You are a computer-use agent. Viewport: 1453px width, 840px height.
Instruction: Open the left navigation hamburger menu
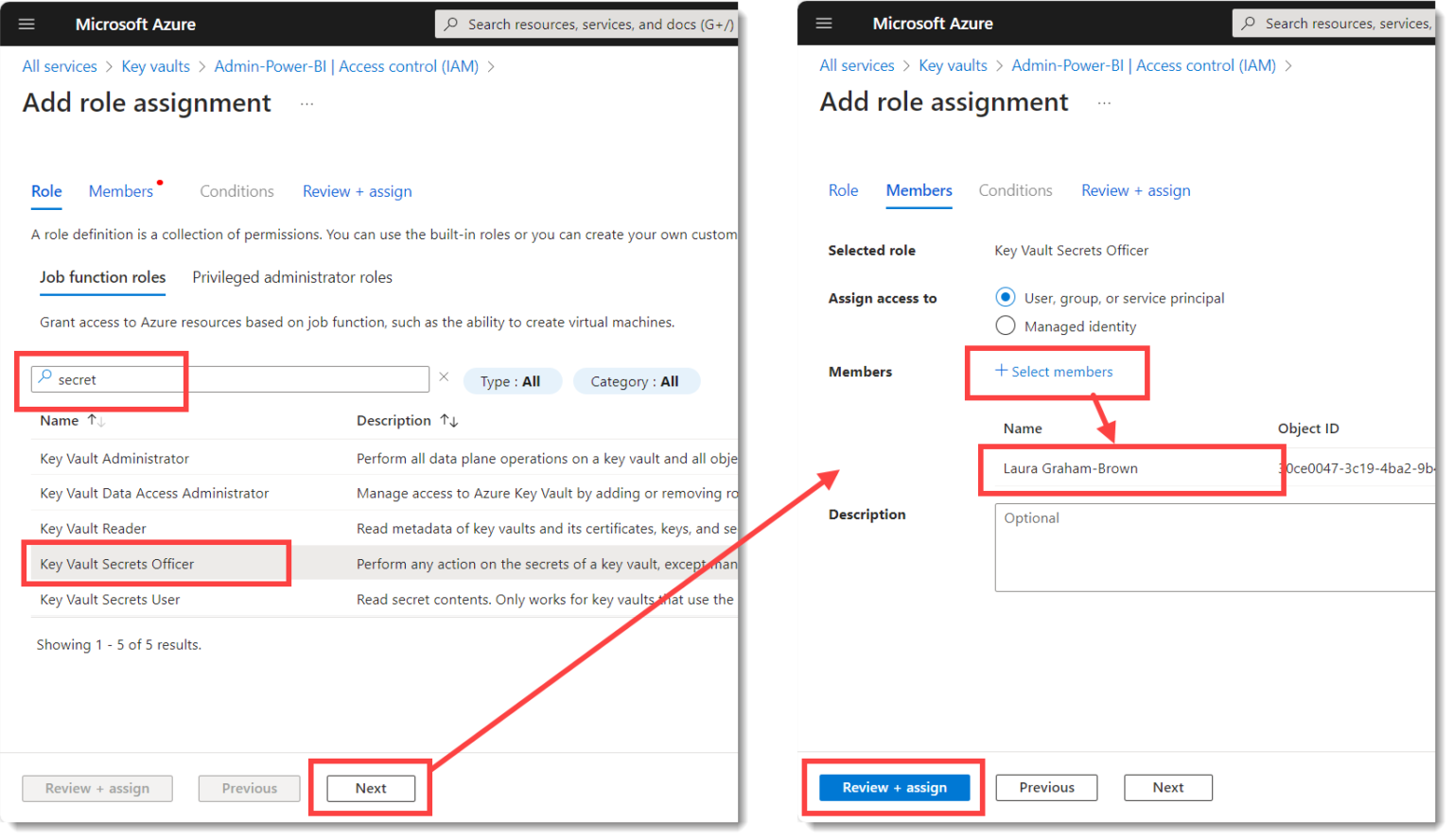pyautogui.click(x=26, y=24)
